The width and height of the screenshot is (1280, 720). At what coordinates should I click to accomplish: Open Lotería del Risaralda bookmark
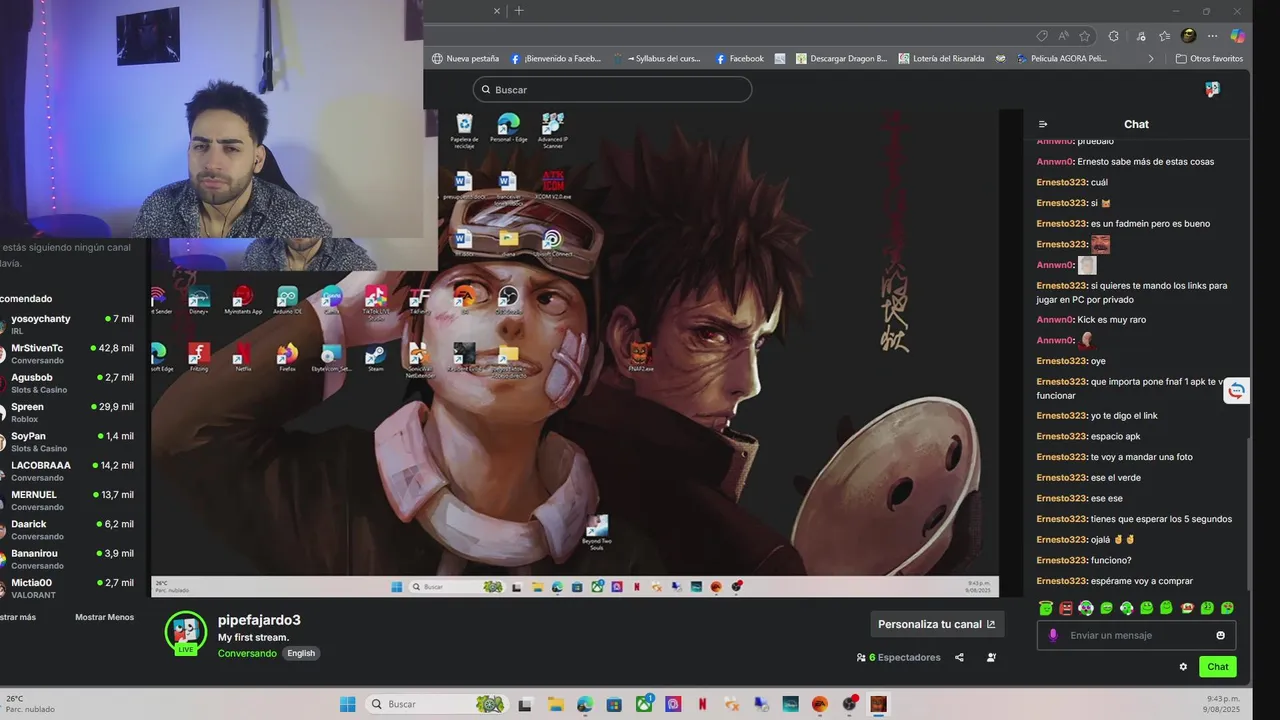click(x=941, y=59)
